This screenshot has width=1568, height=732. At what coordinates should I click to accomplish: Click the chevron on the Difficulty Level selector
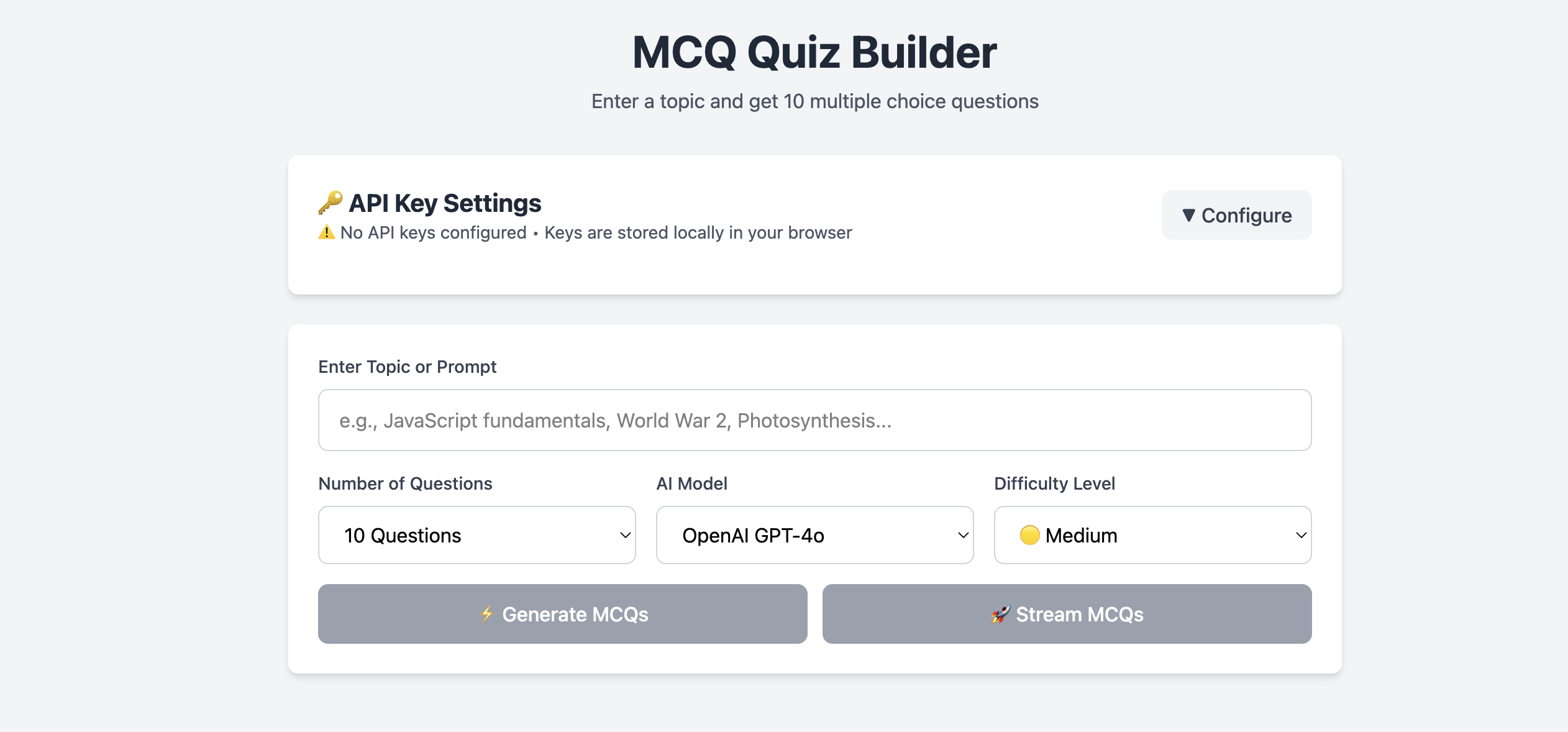[x=1300, y=535]
